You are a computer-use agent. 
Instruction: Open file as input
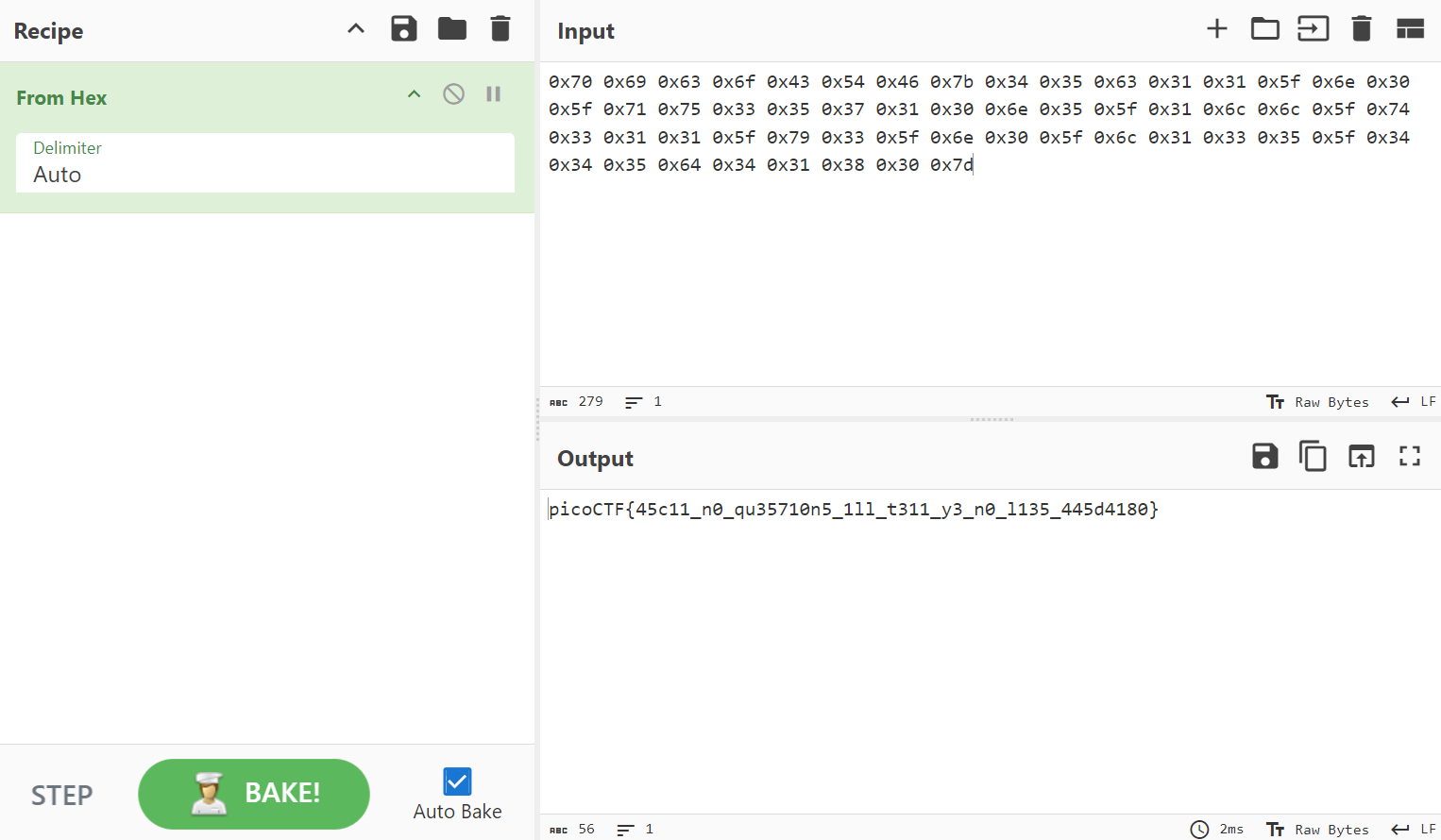click(1313, 29)
